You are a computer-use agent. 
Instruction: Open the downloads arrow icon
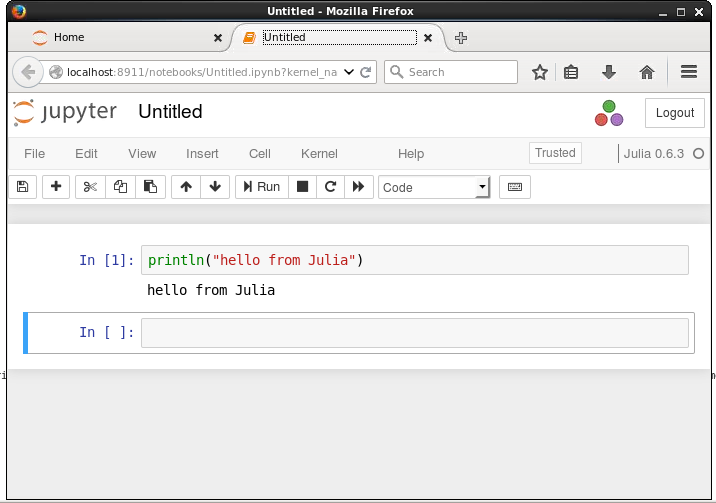(x=609, y=72)
